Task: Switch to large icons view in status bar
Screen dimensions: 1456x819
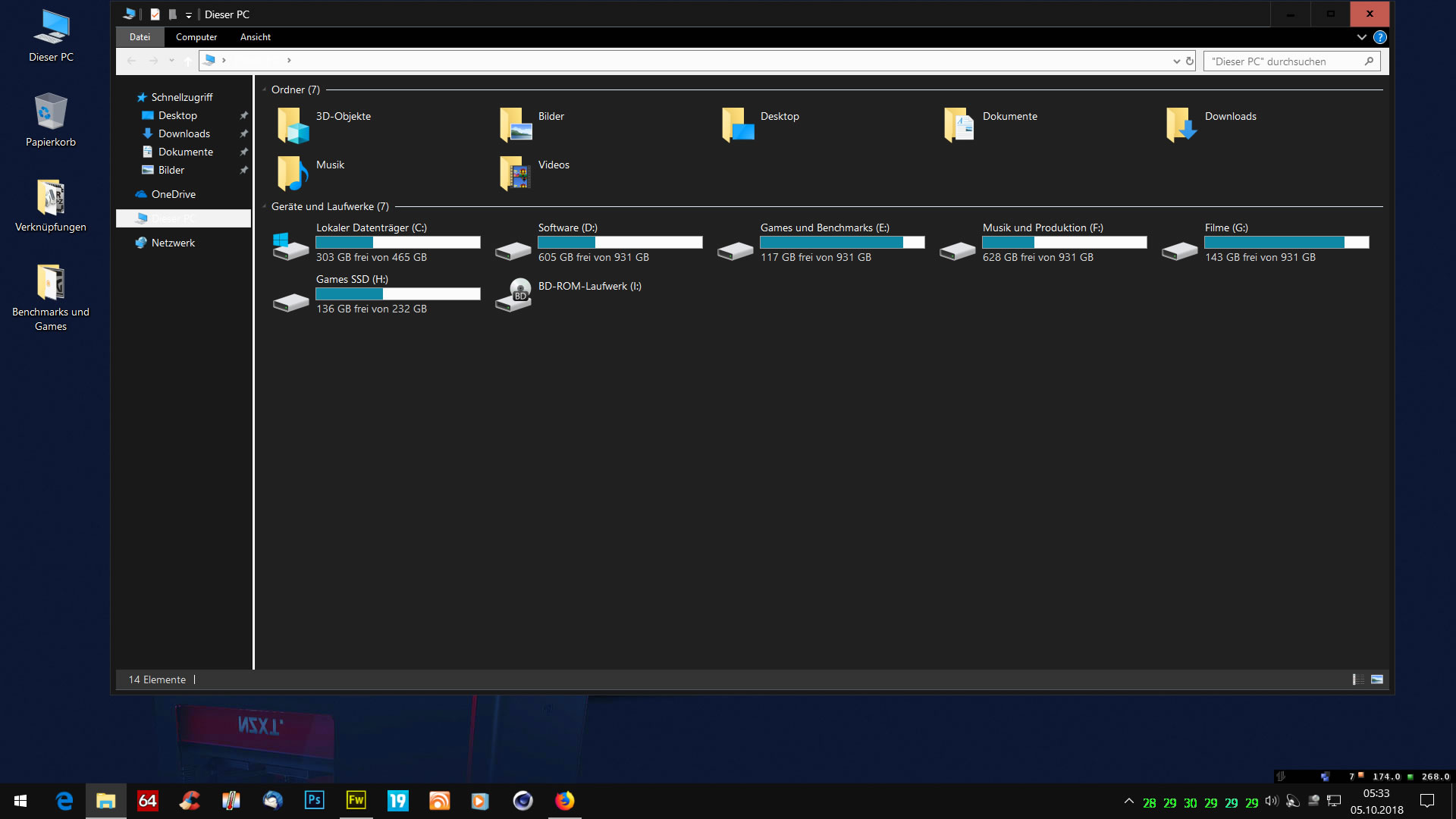Action: point(1377,679)
